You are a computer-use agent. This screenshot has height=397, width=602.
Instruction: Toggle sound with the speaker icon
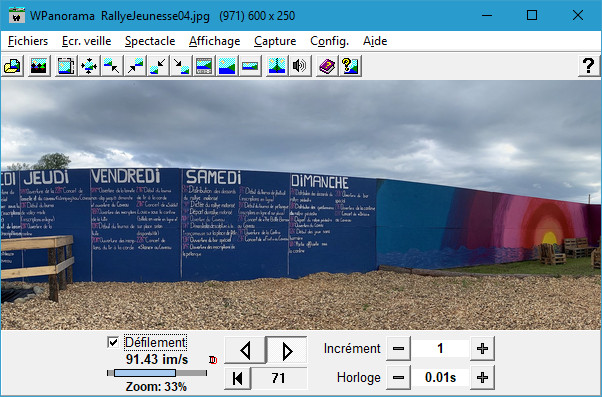[300, 66]
